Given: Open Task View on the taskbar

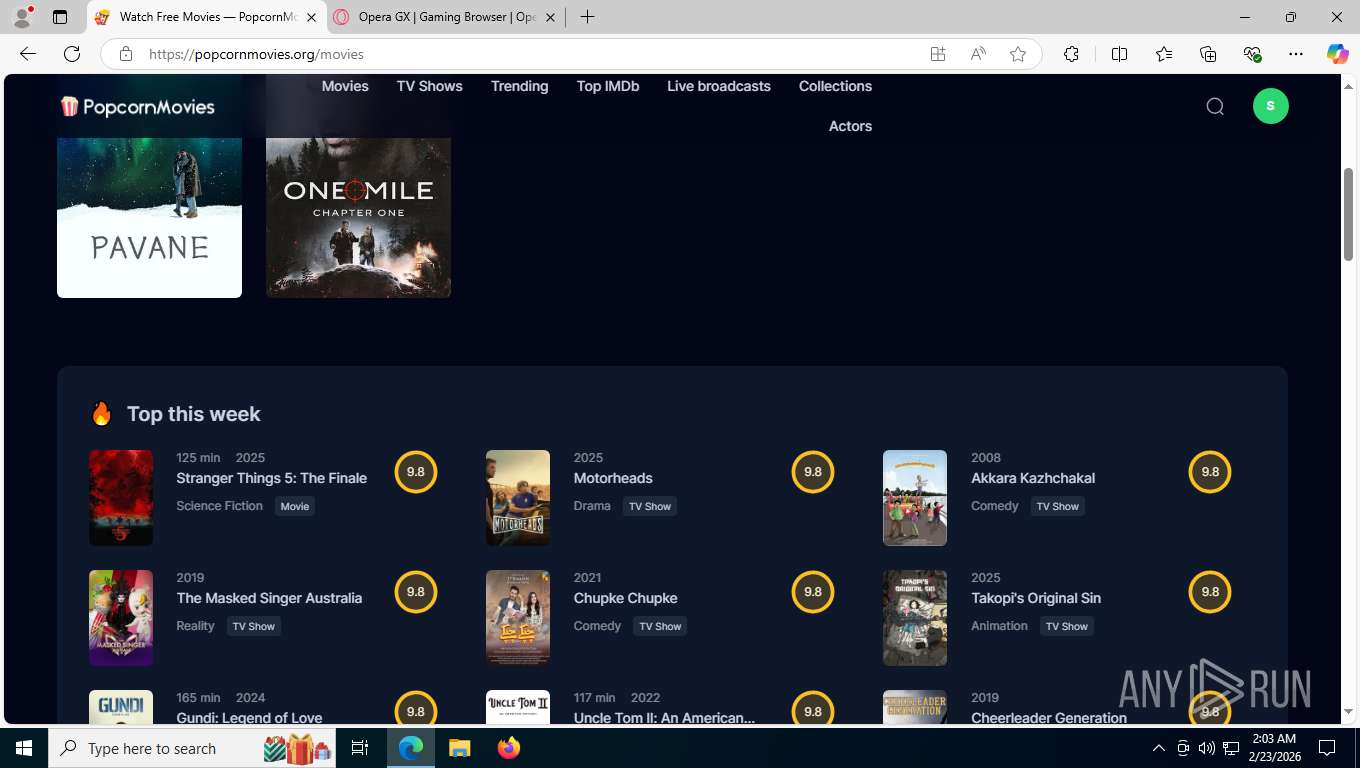Looking at the screenshot, I should point(360,748).
